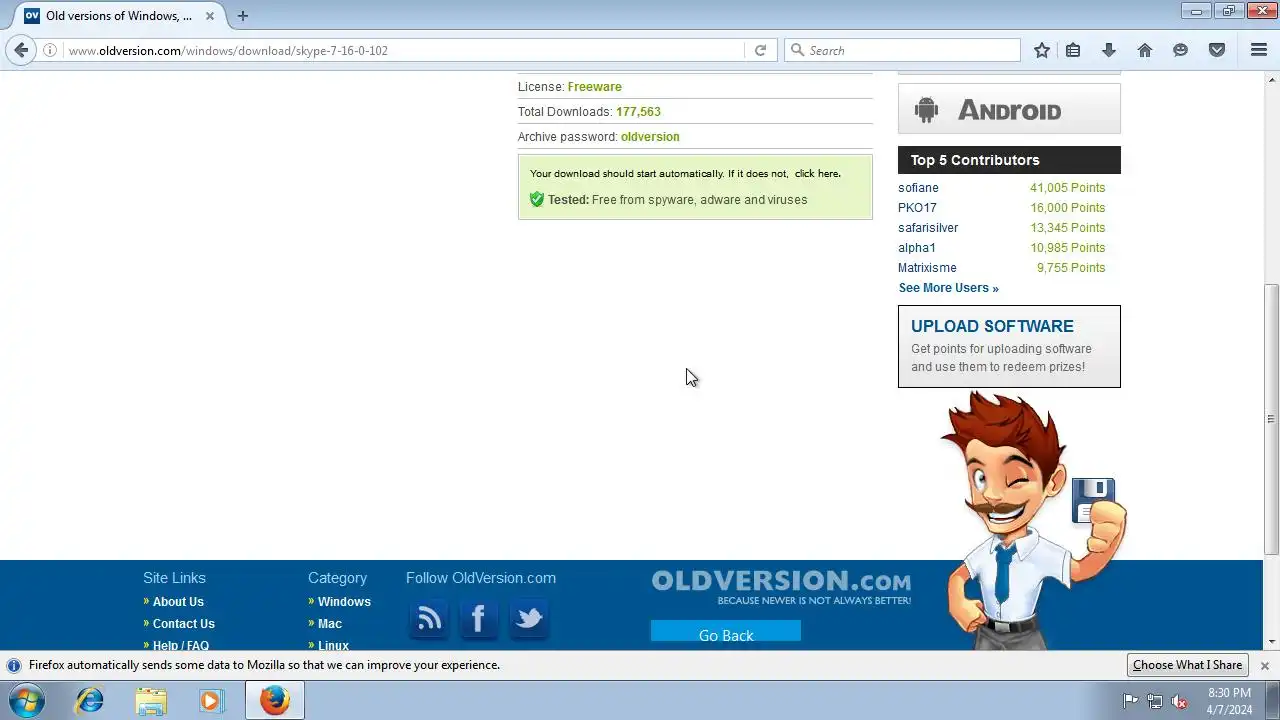Open the Help / FAQ link
The width and height of the screenshot is (1280, 720).
[181, 645]
